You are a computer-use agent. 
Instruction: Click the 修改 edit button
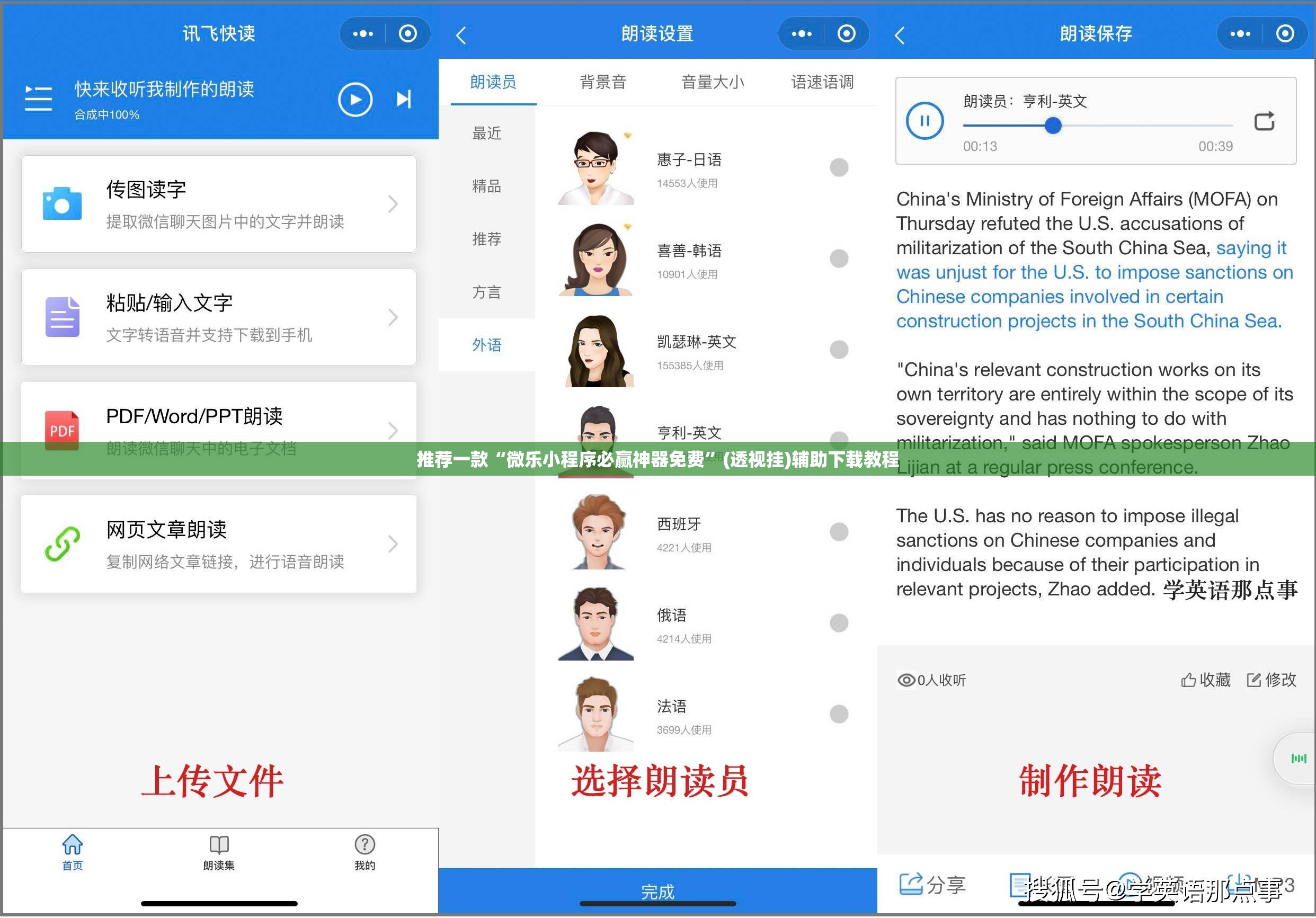(1271, 680)
